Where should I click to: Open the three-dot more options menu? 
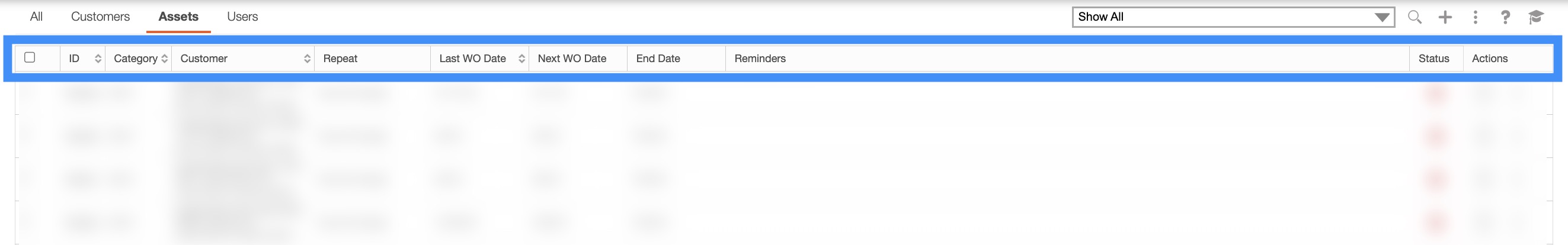[x=1475, y=17]
